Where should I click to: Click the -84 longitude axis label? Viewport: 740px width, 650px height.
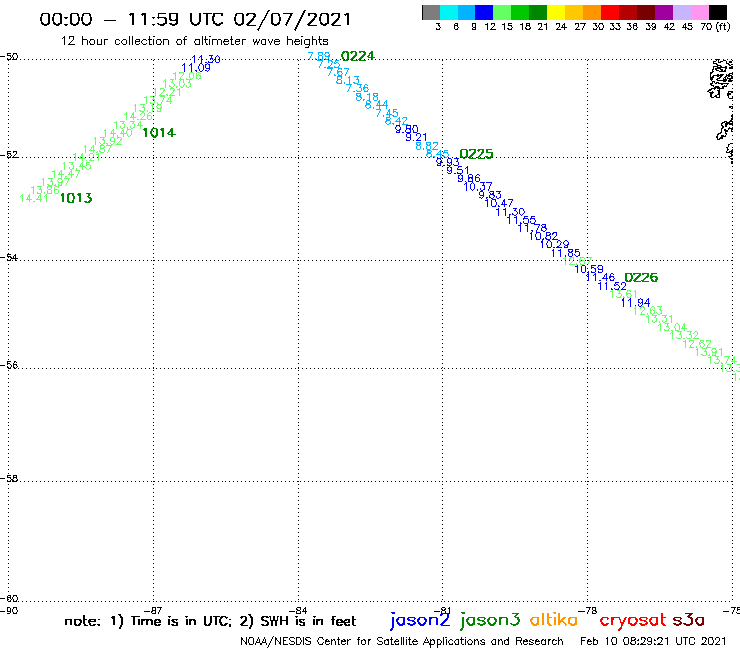coord(298,610)
